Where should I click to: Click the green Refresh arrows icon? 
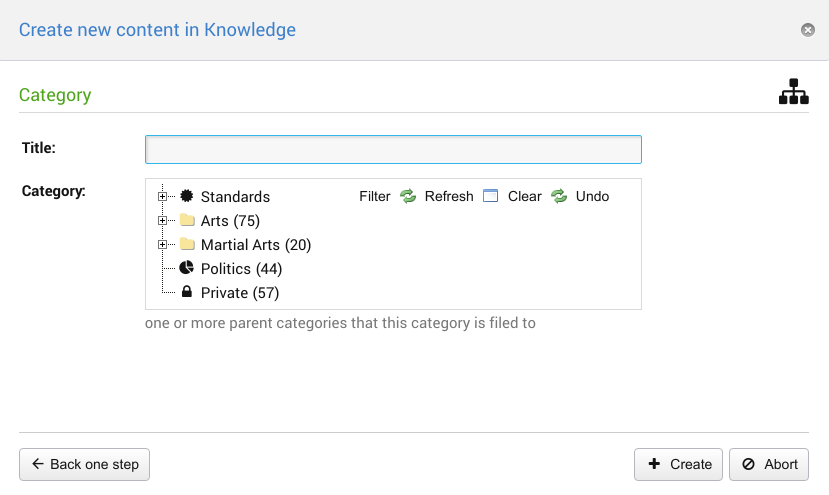coord(408,196)
